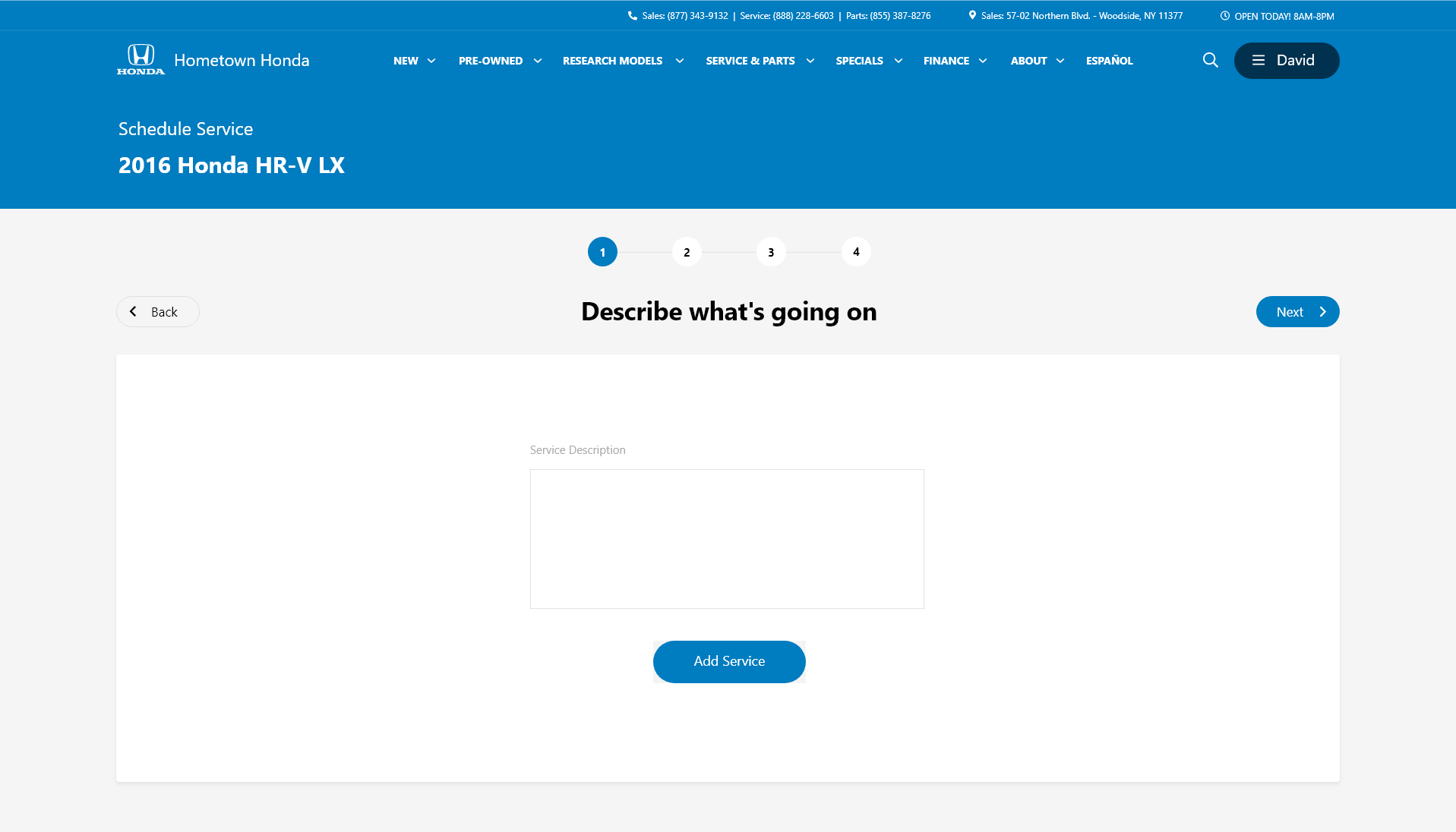Click the Next button

click(1297, 312)
